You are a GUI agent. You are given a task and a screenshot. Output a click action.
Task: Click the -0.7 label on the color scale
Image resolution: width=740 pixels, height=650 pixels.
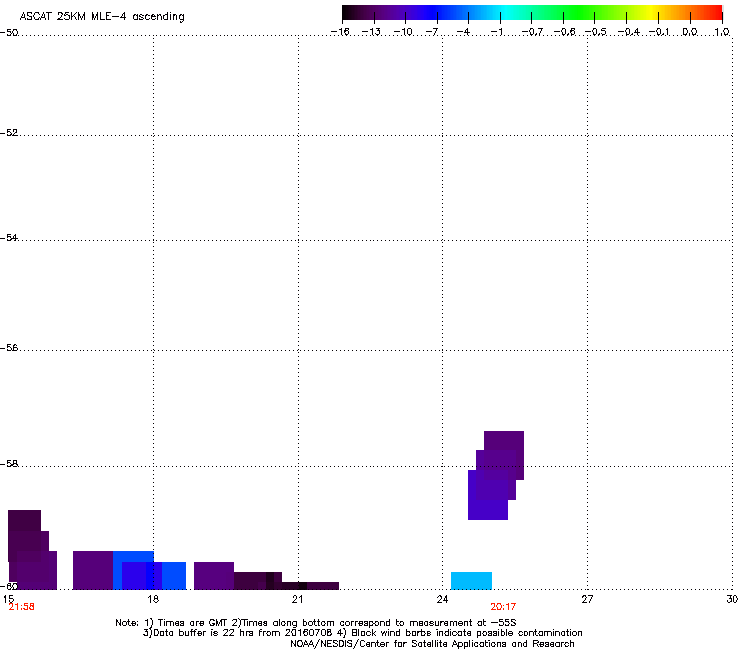point(532,32)
